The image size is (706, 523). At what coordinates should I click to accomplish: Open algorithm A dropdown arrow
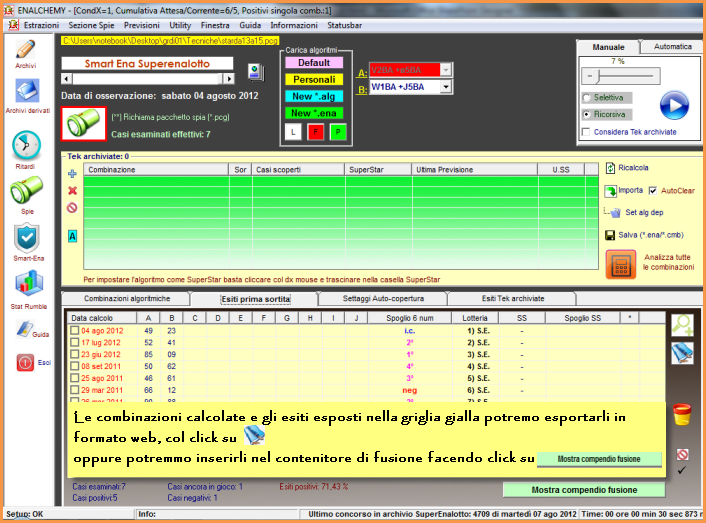[445, 70]
